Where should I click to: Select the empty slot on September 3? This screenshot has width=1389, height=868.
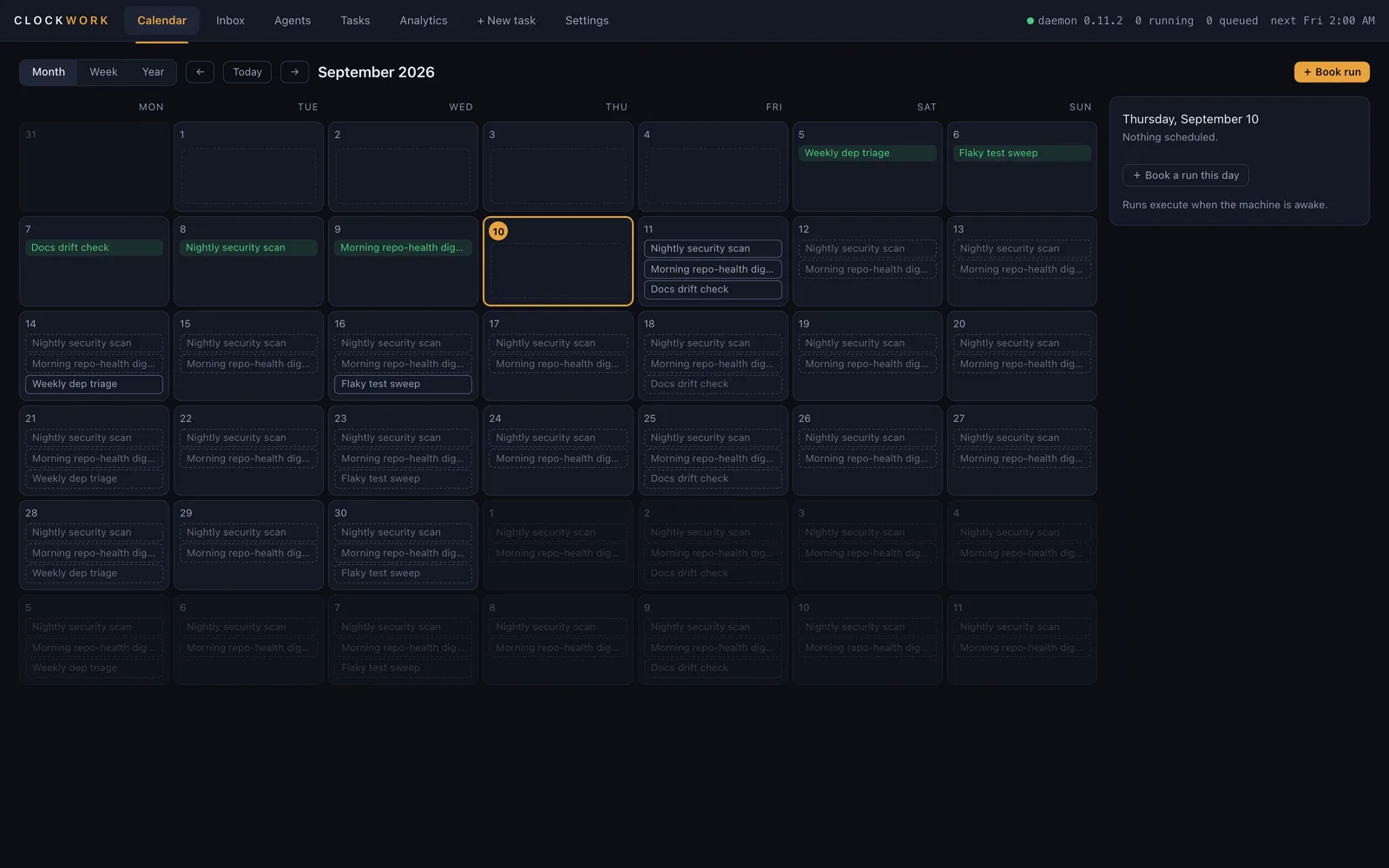coord(557,176)
